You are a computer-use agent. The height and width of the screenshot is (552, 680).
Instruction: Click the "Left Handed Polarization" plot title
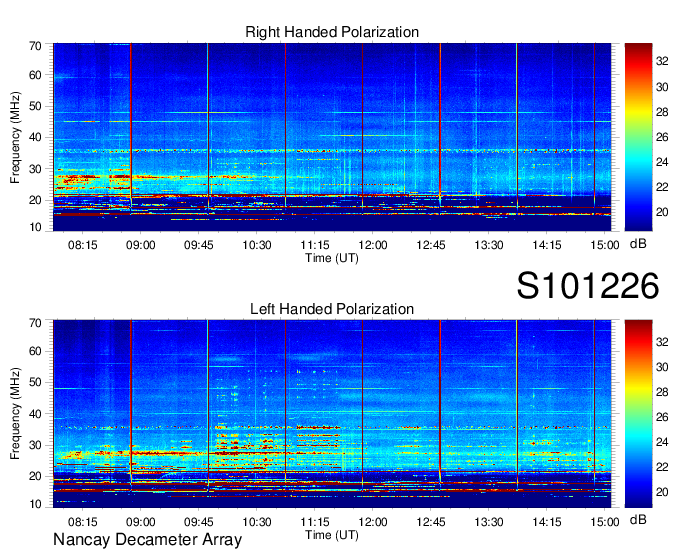pos(332,309)
